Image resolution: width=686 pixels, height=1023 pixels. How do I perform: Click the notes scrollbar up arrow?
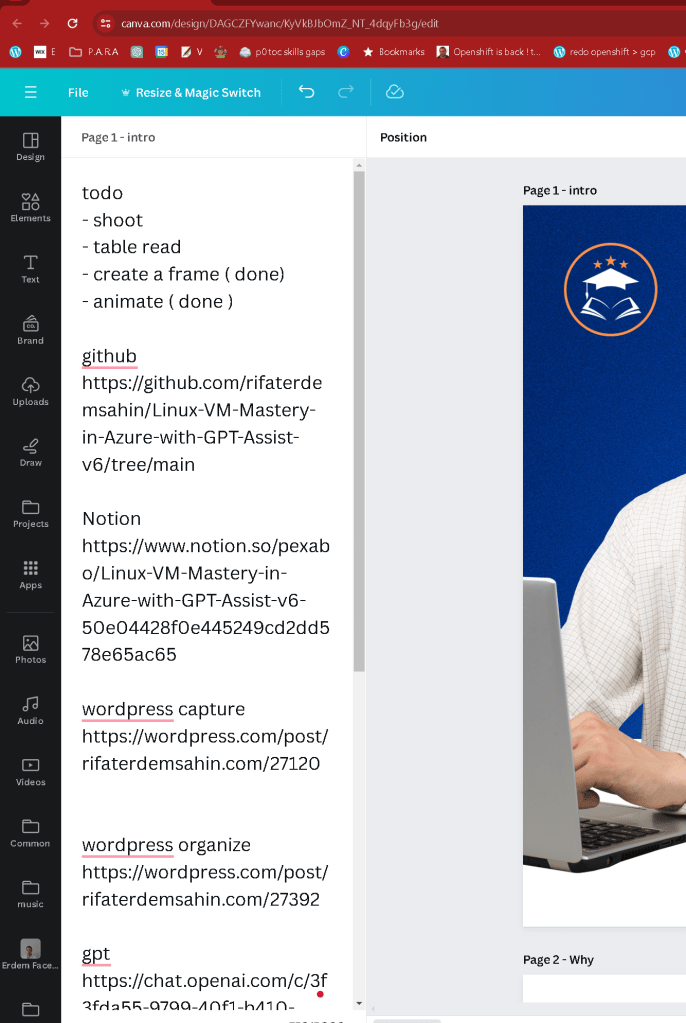pos(359,166)
